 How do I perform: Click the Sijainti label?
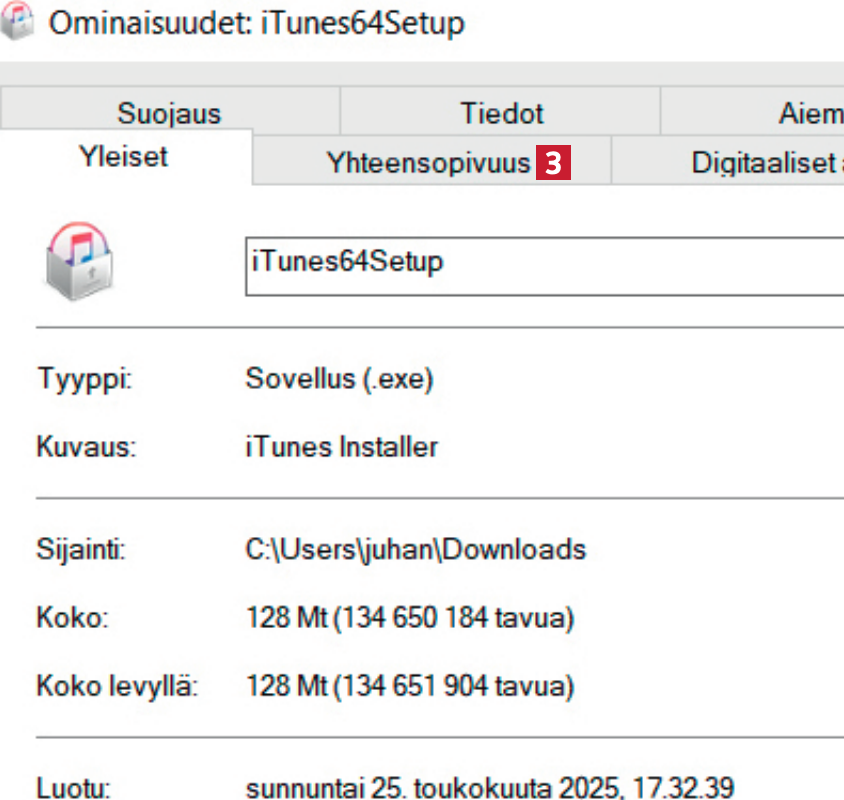[x=81, y=549]
